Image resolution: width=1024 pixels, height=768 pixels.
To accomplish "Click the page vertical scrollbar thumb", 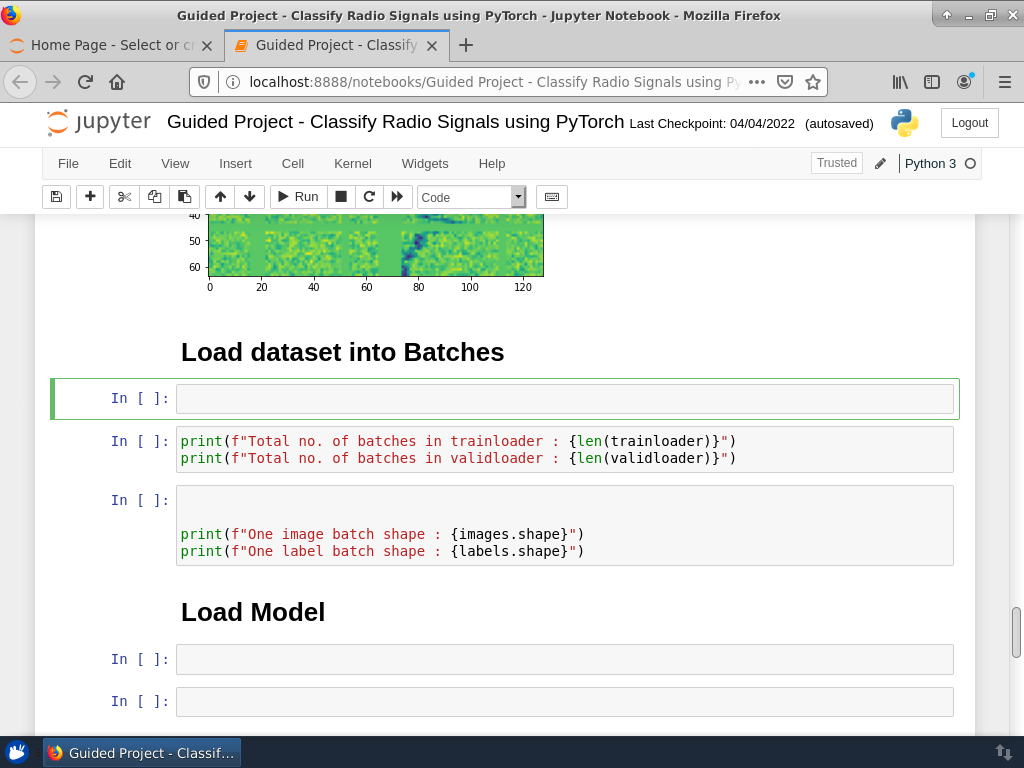I will 1017,632.
